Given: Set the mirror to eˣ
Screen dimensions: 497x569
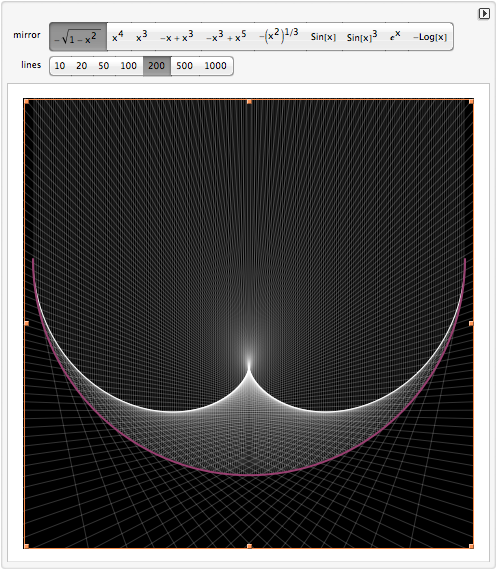Looking at the screenshot, I should pos(395,37).
